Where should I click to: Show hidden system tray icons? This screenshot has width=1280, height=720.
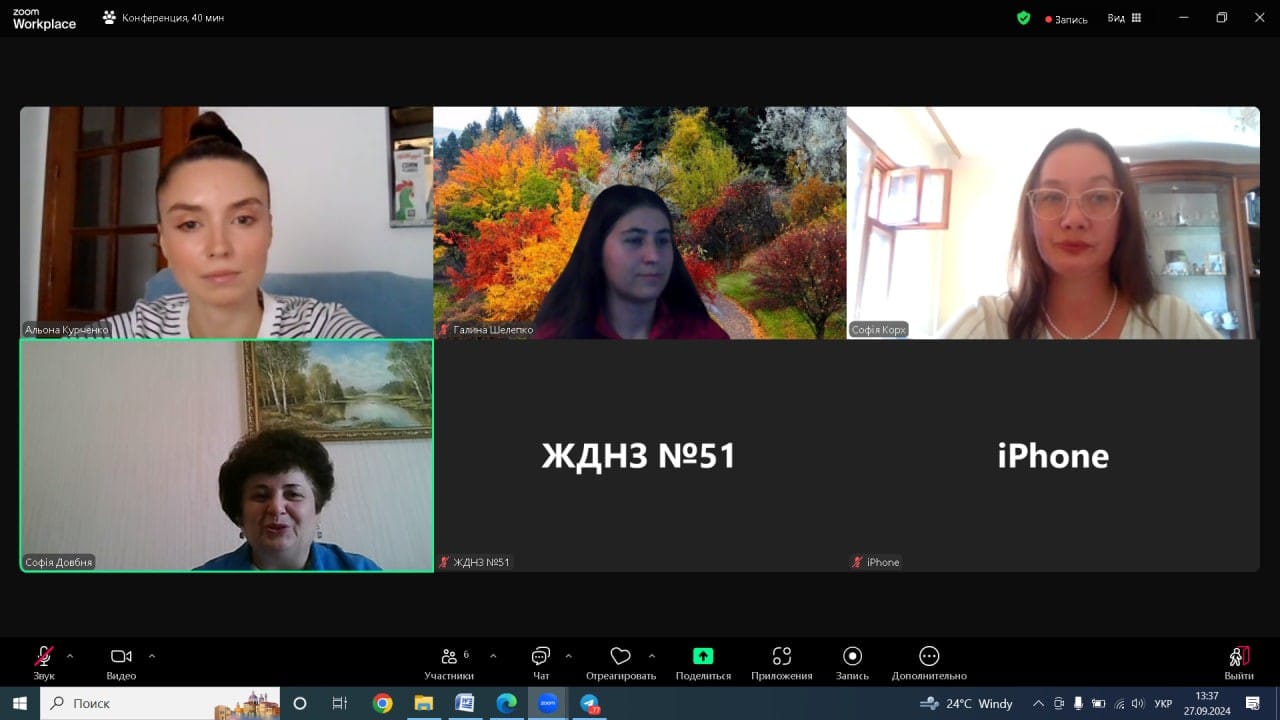[1038, 703]
